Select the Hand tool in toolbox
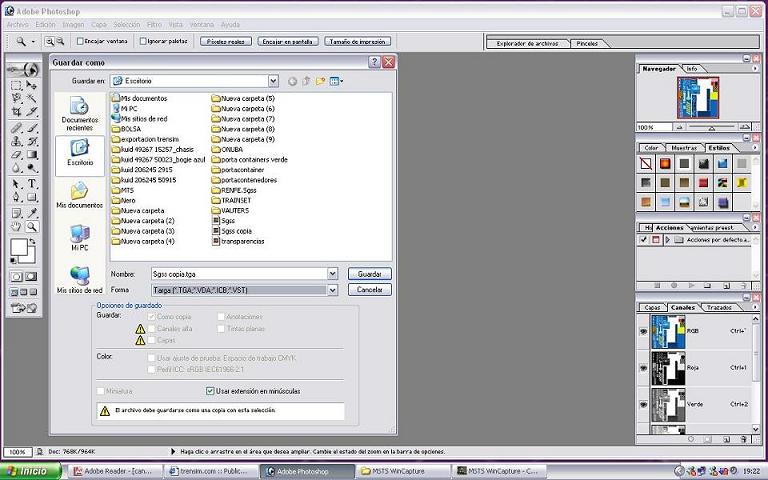Image resolution: width=768 pixels, height=480 pixels. [x=17, y=227]
